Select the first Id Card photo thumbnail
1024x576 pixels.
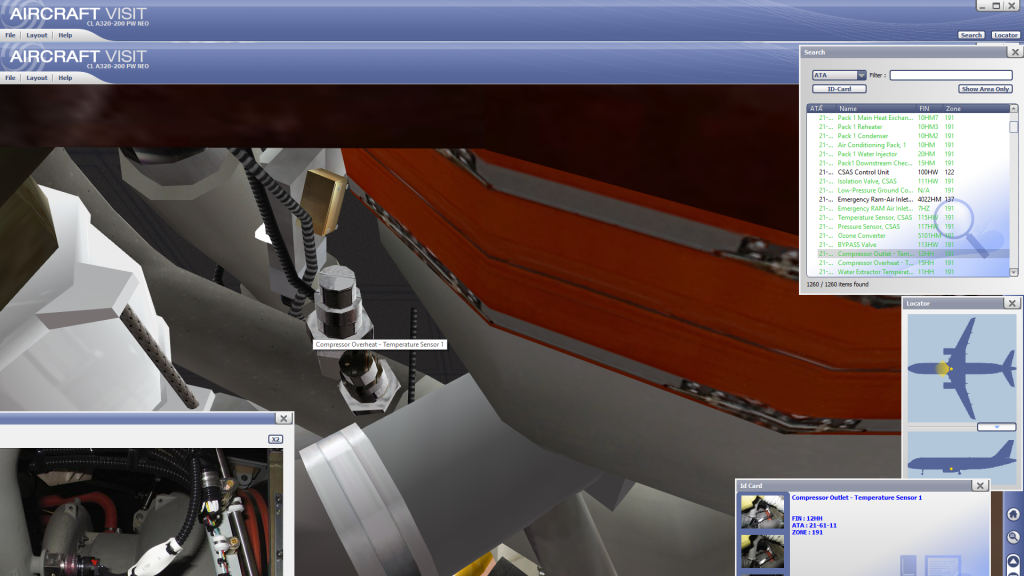pos(762,511)
